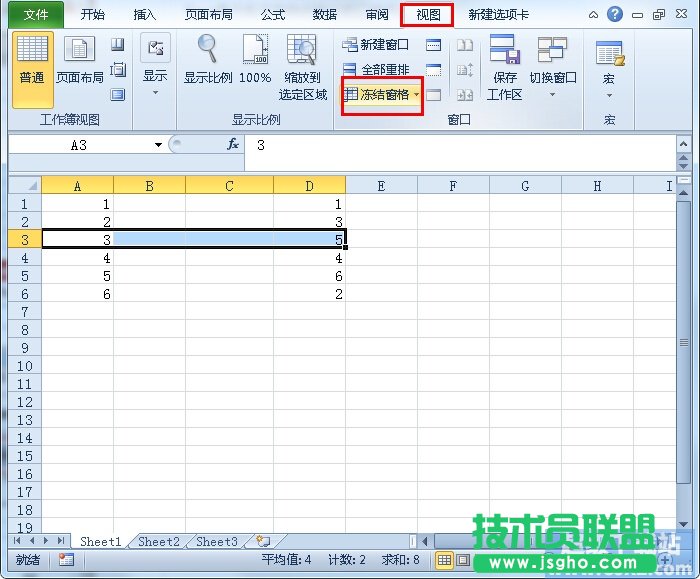700x579 pixels.
Task: Click the 保存工作区 save workspace icon
Action: click(505, 66)
